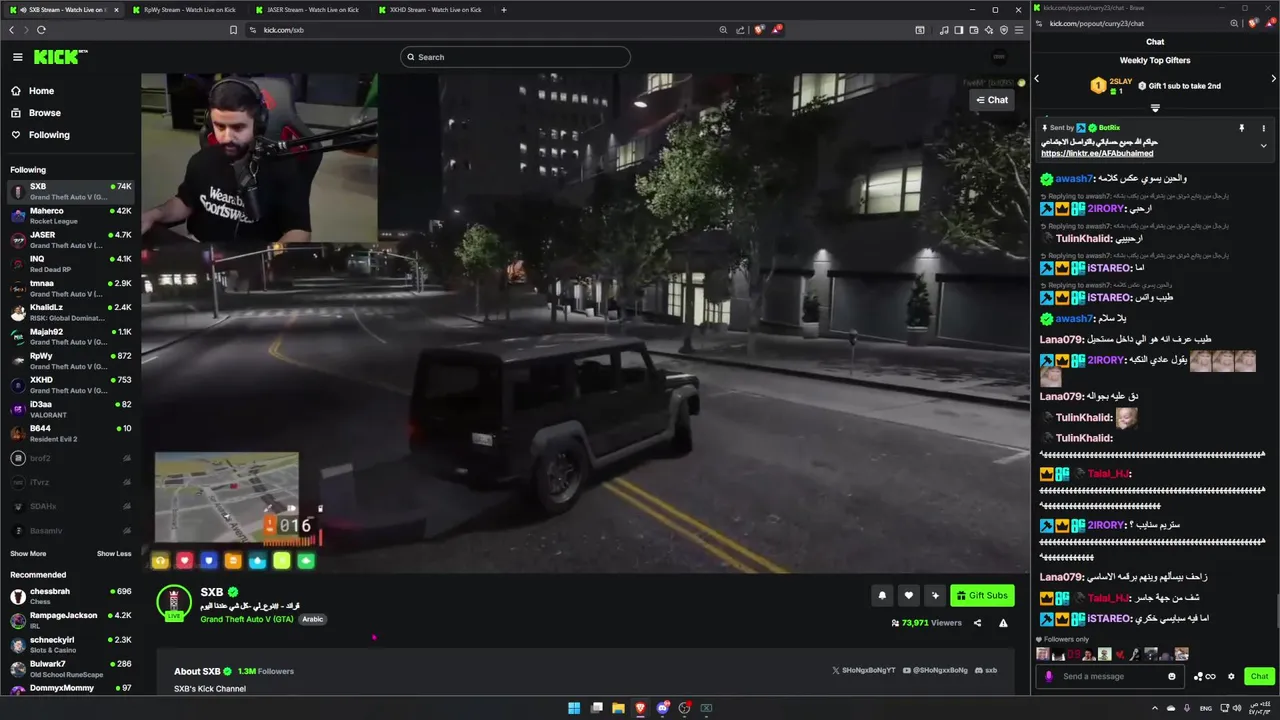
Task: Open Brave VPN icon
Action: tap(1003, 30)
